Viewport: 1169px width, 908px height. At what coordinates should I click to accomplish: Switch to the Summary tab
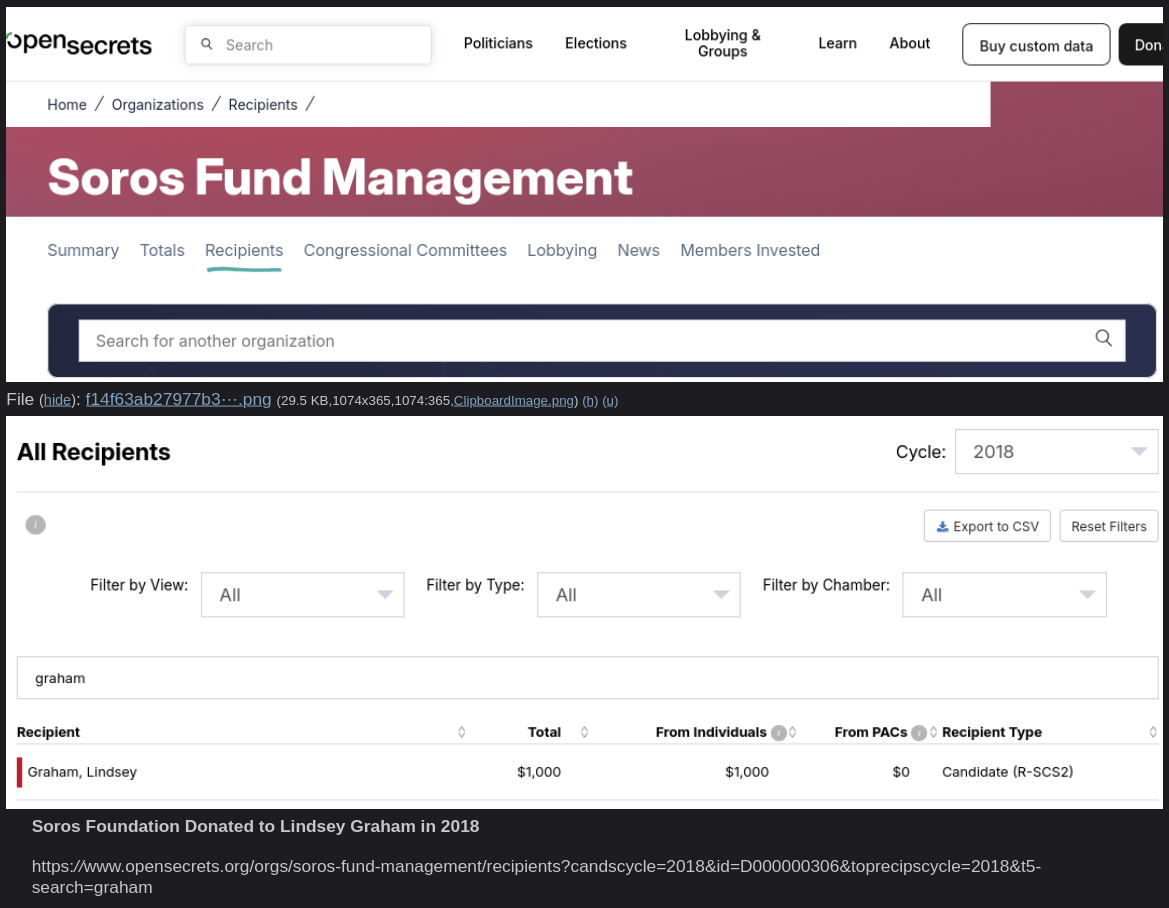click(83, 250)
